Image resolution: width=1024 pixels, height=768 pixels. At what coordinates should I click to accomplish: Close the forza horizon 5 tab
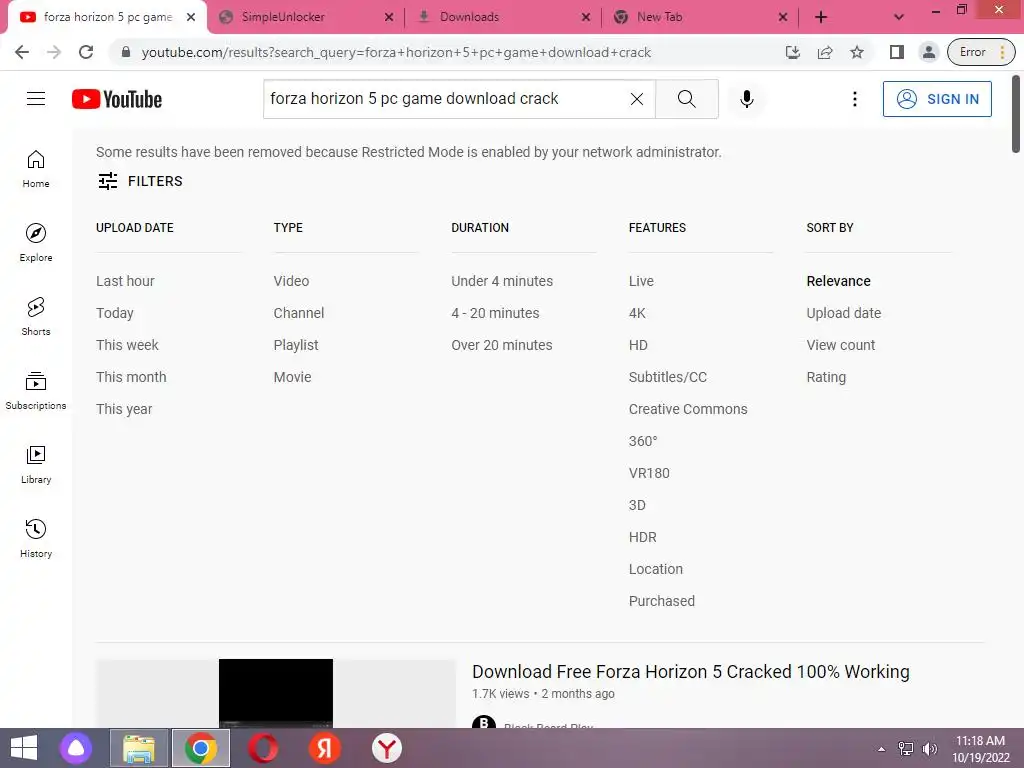click(x=191, y=17)
